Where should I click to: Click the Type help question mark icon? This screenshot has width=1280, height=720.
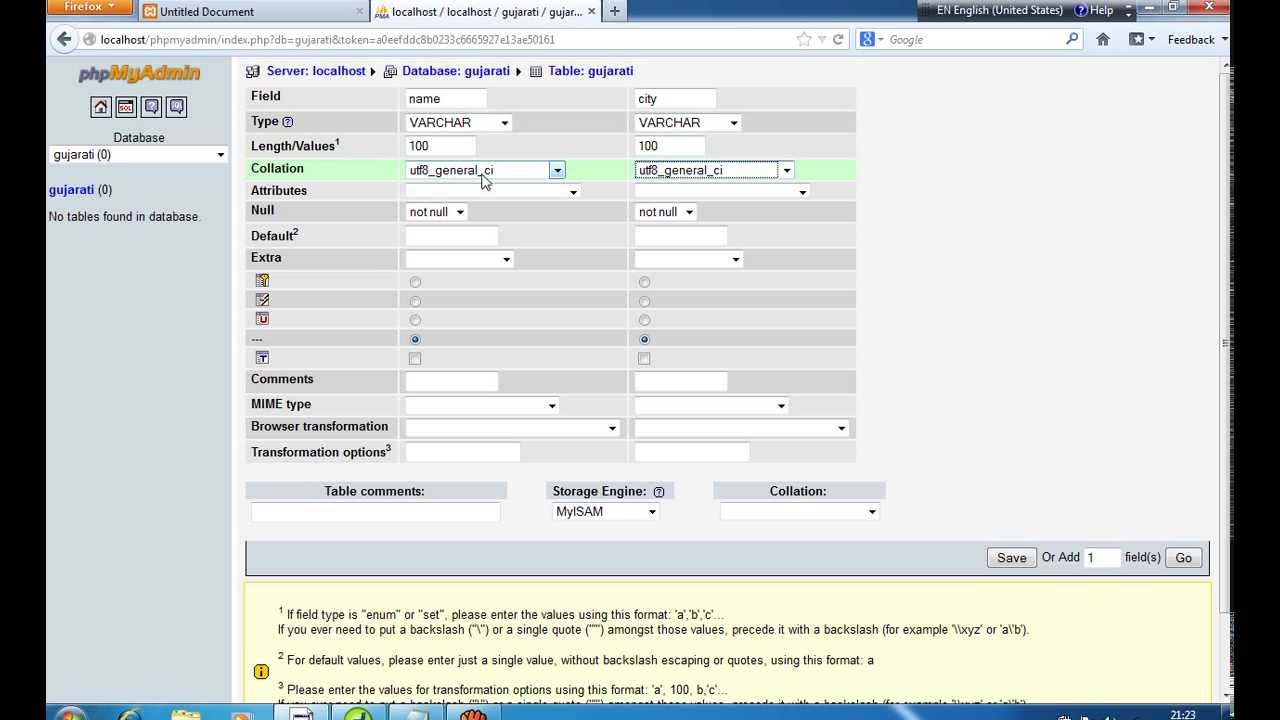click(288, 122)
